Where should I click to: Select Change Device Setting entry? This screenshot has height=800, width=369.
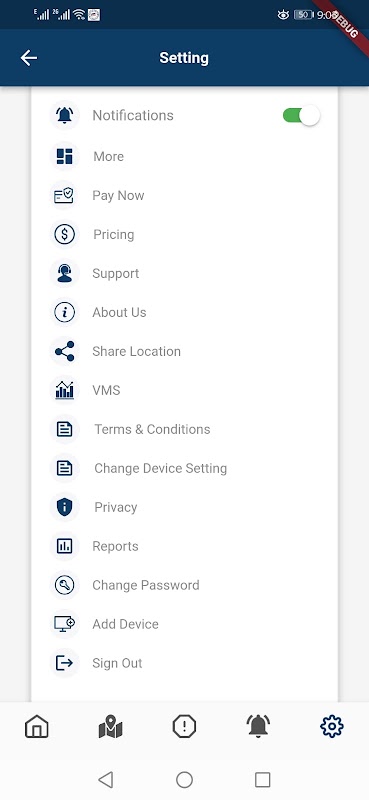tap(160, 468)
